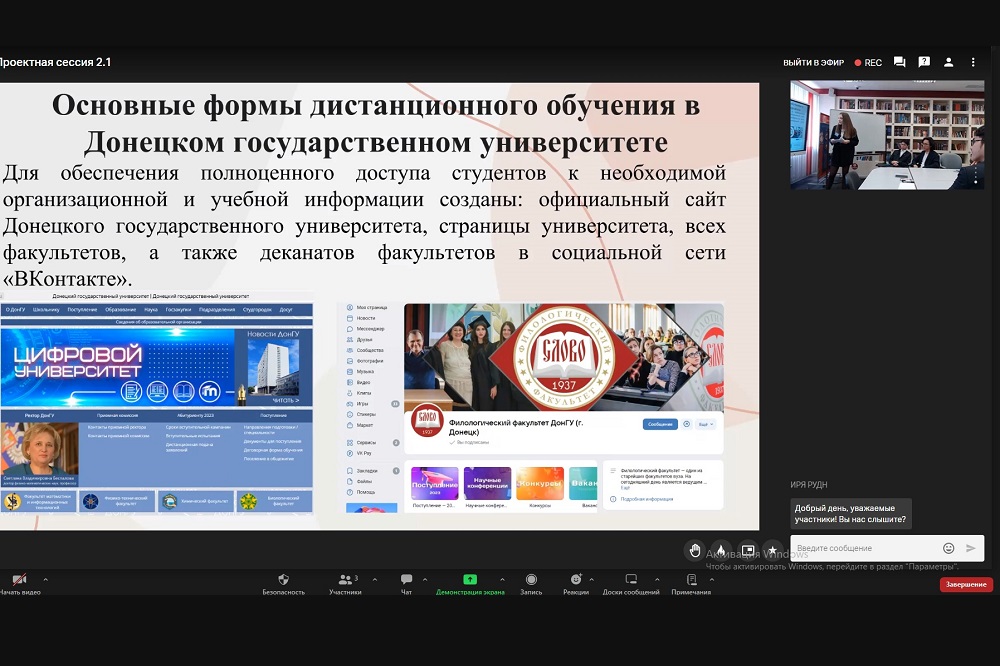Open the Безопасность security shield
1000x666 pixels.
[283, 580]
